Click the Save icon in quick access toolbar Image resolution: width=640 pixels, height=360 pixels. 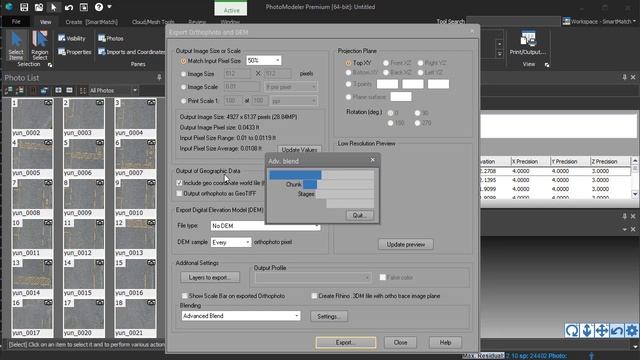[x=24, y=7]
